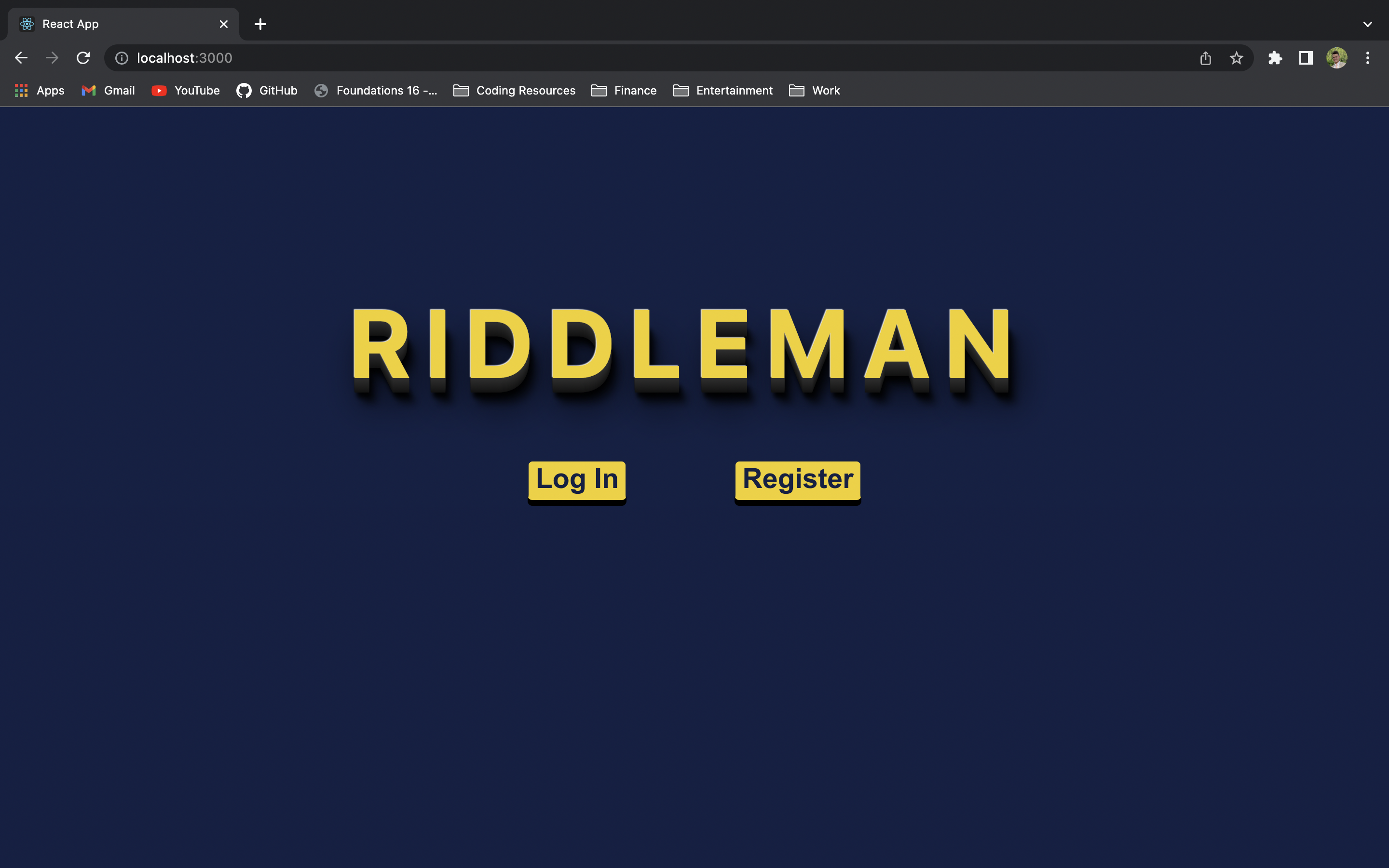This screenshot has height=868, width=1389.
Task: Open the Foundations 16 bookmark
Action: tap(376, 91)
